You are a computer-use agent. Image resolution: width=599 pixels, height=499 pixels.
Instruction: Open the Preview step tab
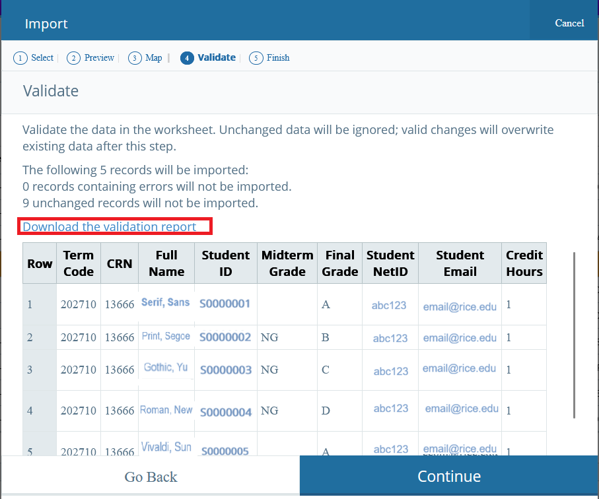click(x=91, y=58)
